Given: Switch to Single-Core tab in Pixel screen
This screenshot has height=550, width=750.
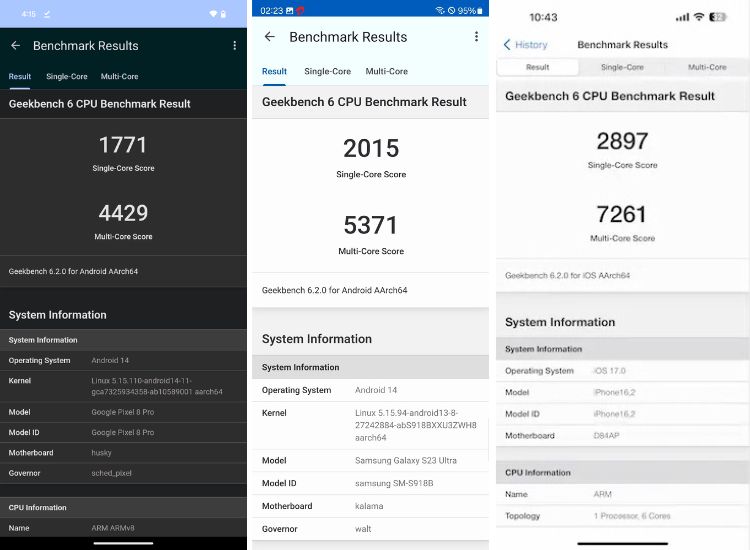Looking at the screenshot, I should tap(67, 77).
